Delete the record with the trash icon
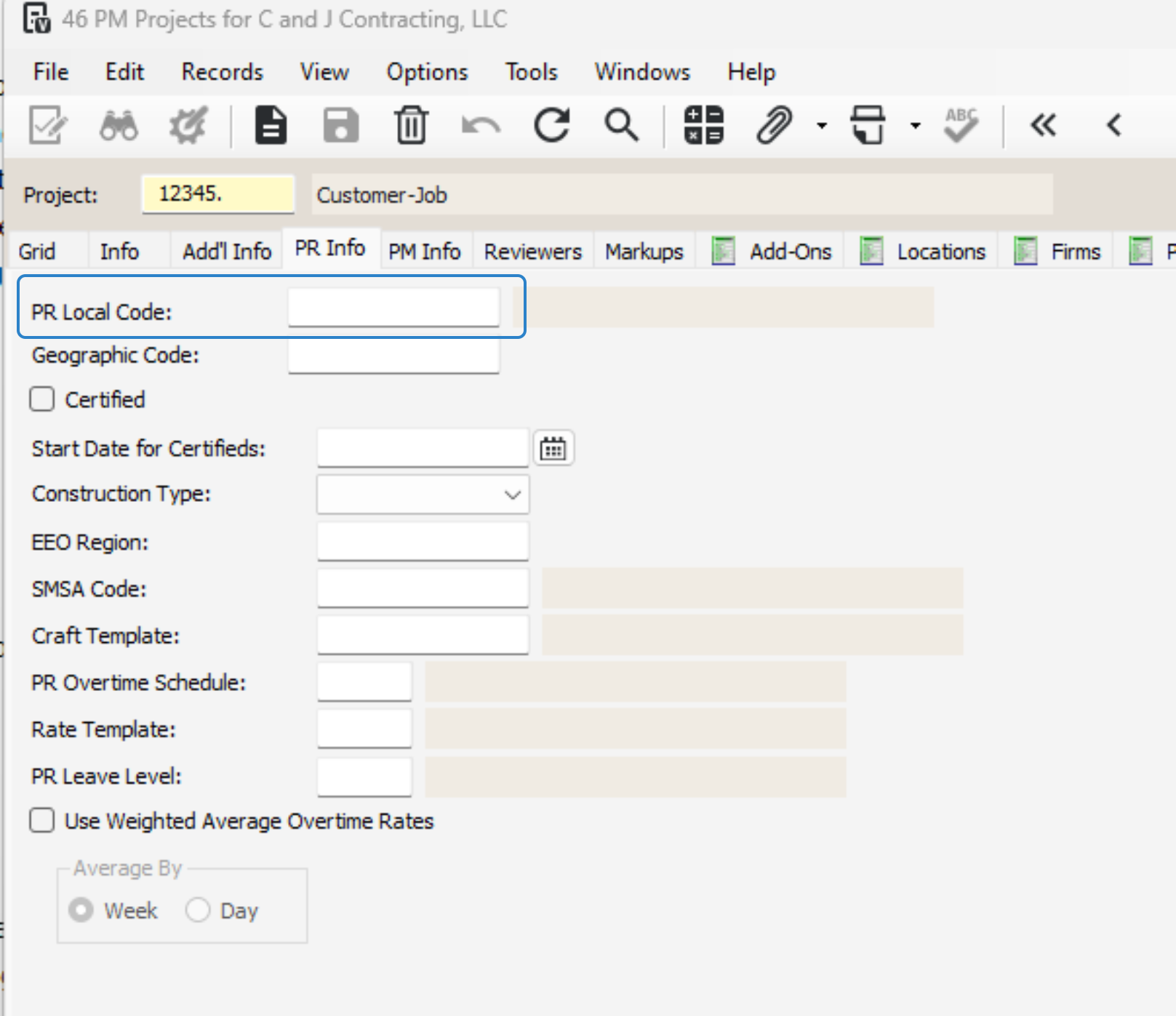Screen dimensions: 1176x1016 point(411,125)
